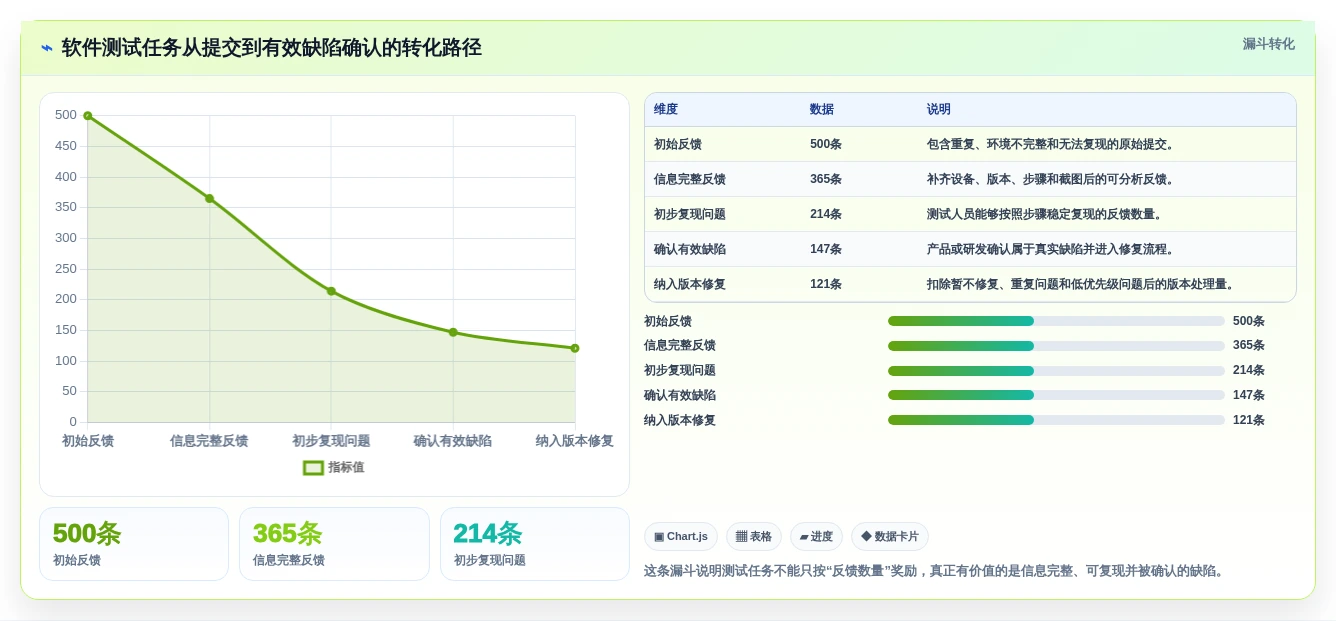
Task: Click the description starting 测试人员能够
Action: coord(1046,214)
